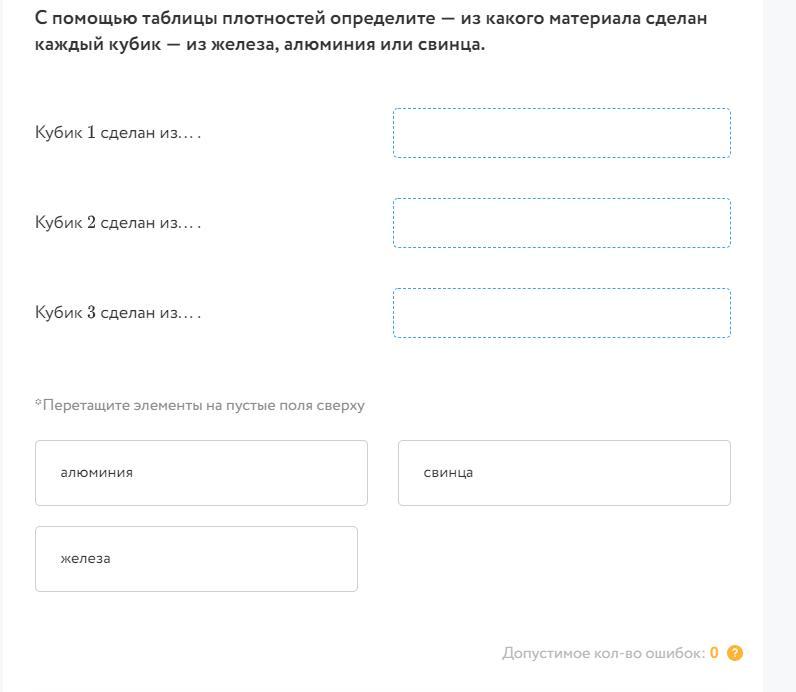Click the empty field for Кубик 3

click(x=561, y=313)
